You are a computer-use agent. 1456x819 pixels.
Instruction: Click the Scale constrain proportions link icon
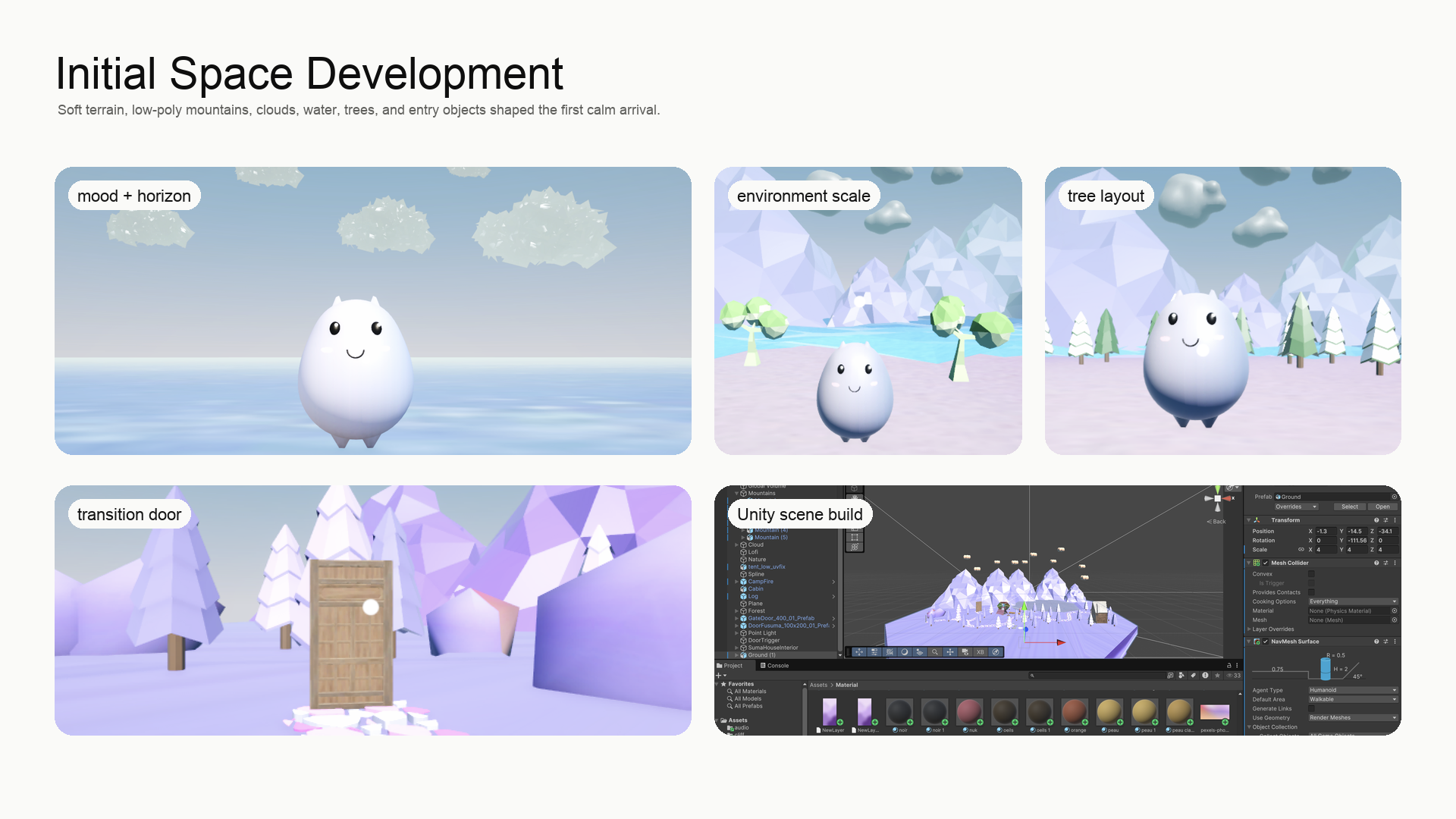click(x=1301, y=549)
